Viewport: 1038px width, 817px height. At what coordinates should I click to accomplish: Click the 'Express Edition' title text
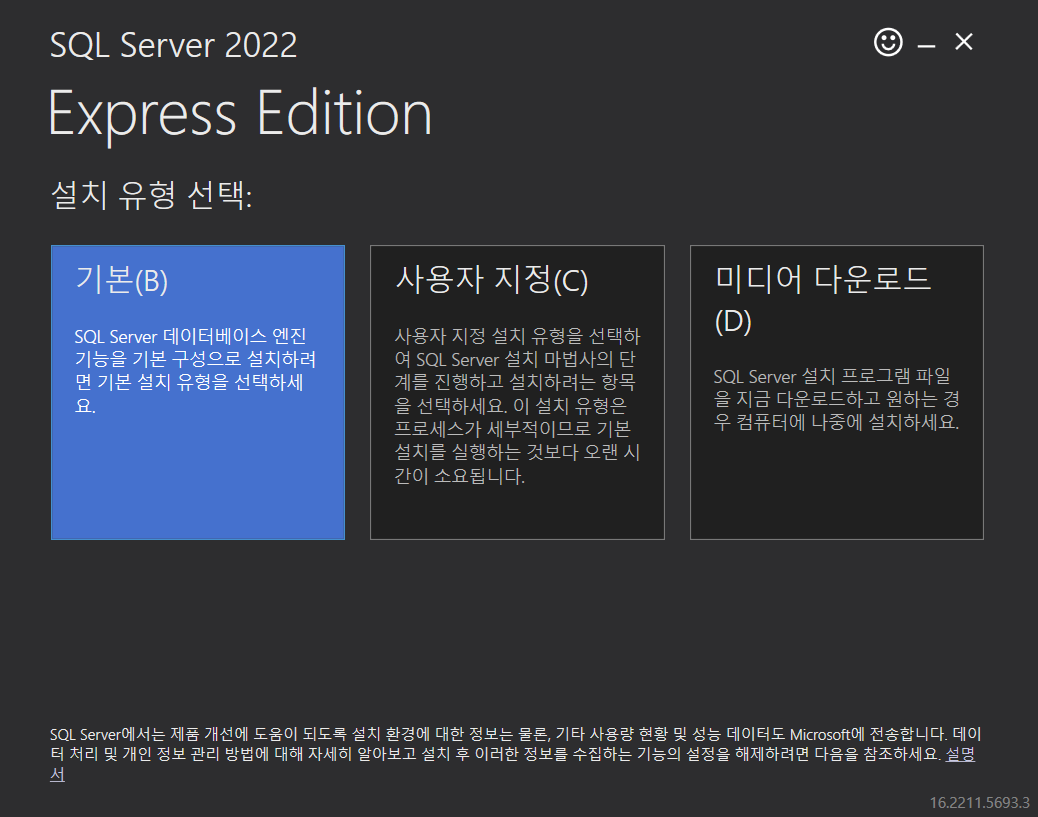click(240, 115)
